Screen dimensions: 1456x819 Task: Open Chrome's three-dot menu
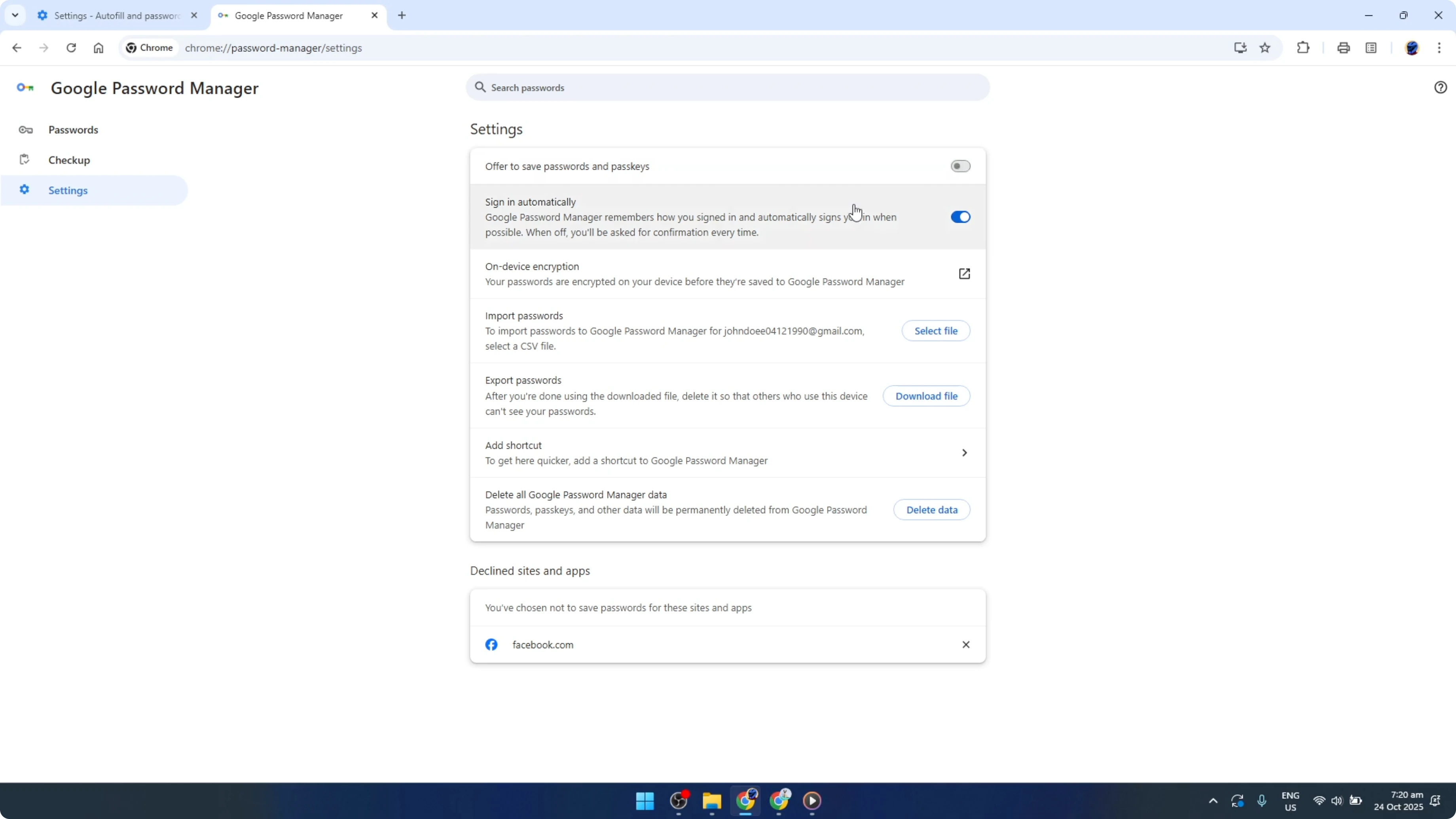coord(1439,48)
